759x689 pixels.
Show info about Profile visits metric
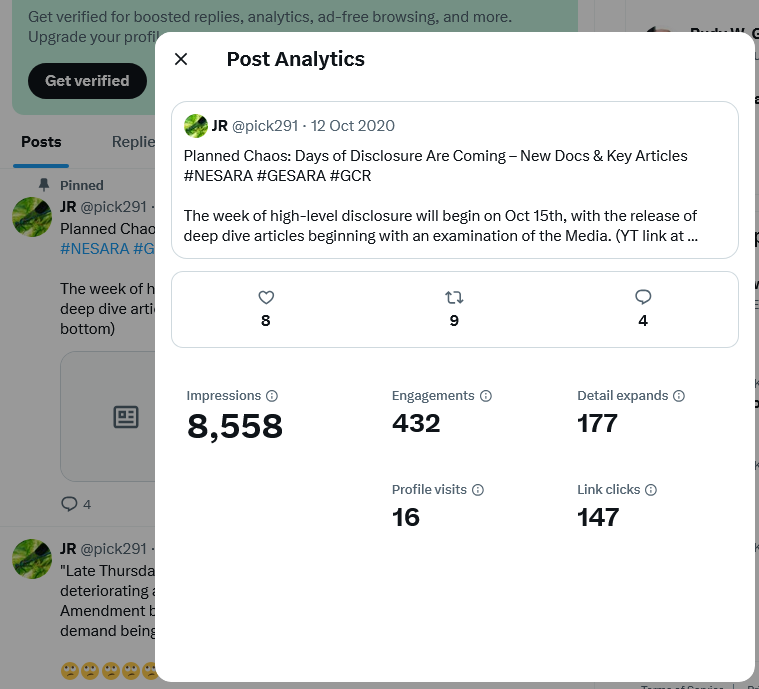(478, 490)
